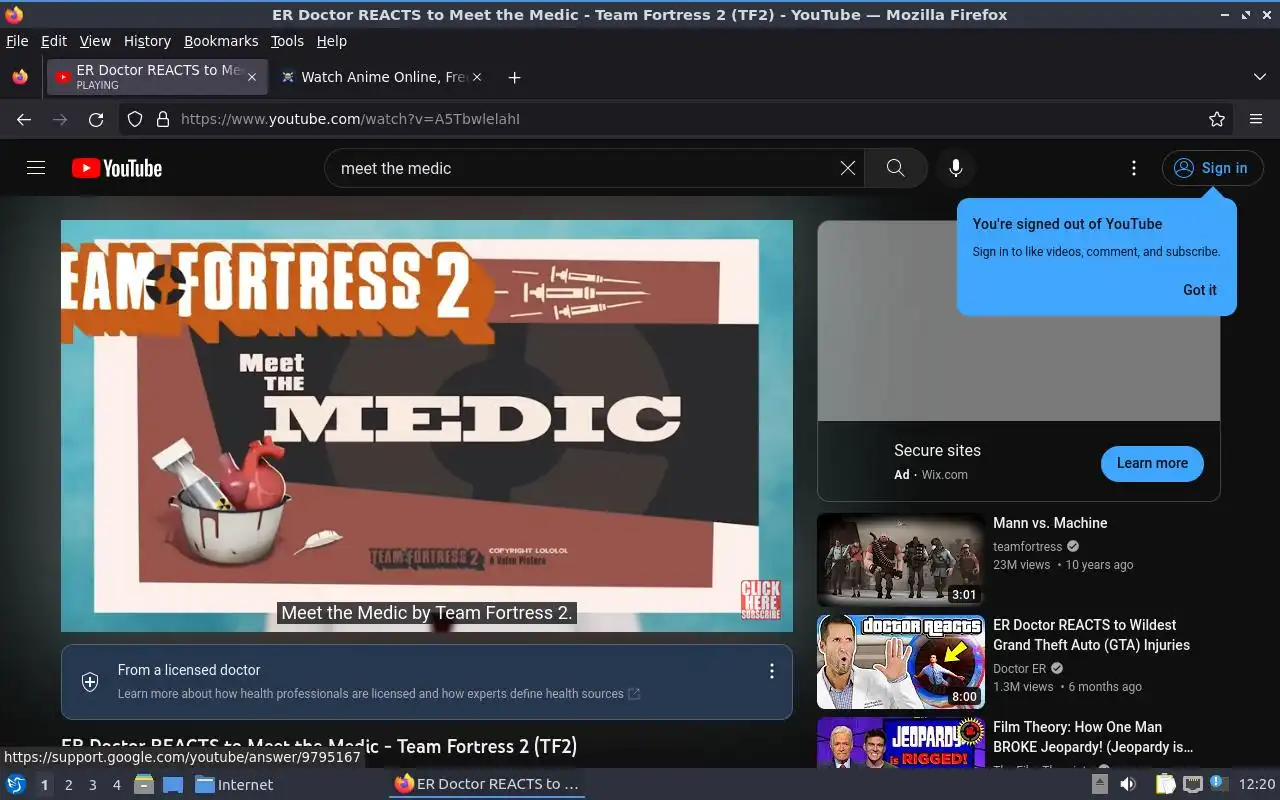Open the desktop start menu icon

pos(16,785)
